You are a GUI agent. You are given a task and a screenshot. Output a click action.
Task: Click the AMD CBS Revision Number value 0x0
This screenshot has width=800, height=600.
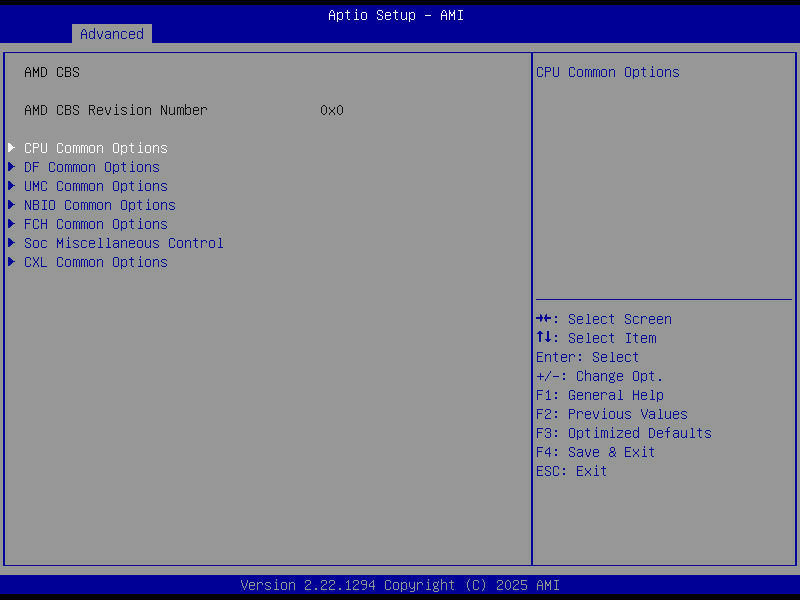331,109
